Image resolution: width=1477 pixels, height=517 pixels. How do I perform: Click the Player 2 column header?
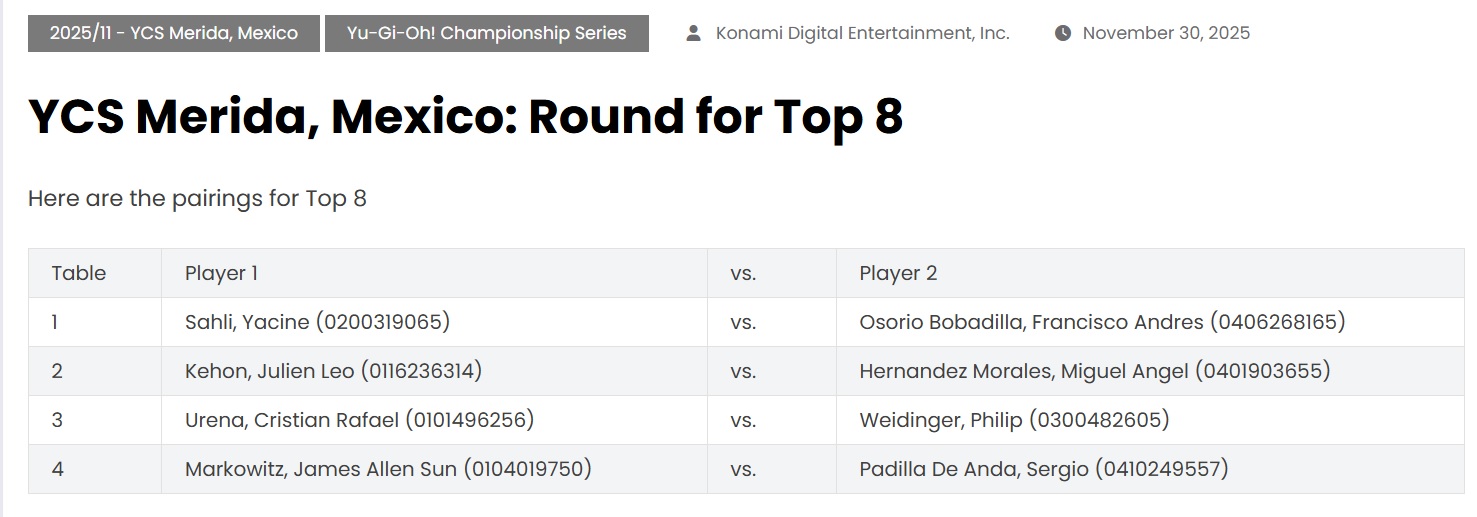point(1150,273)
